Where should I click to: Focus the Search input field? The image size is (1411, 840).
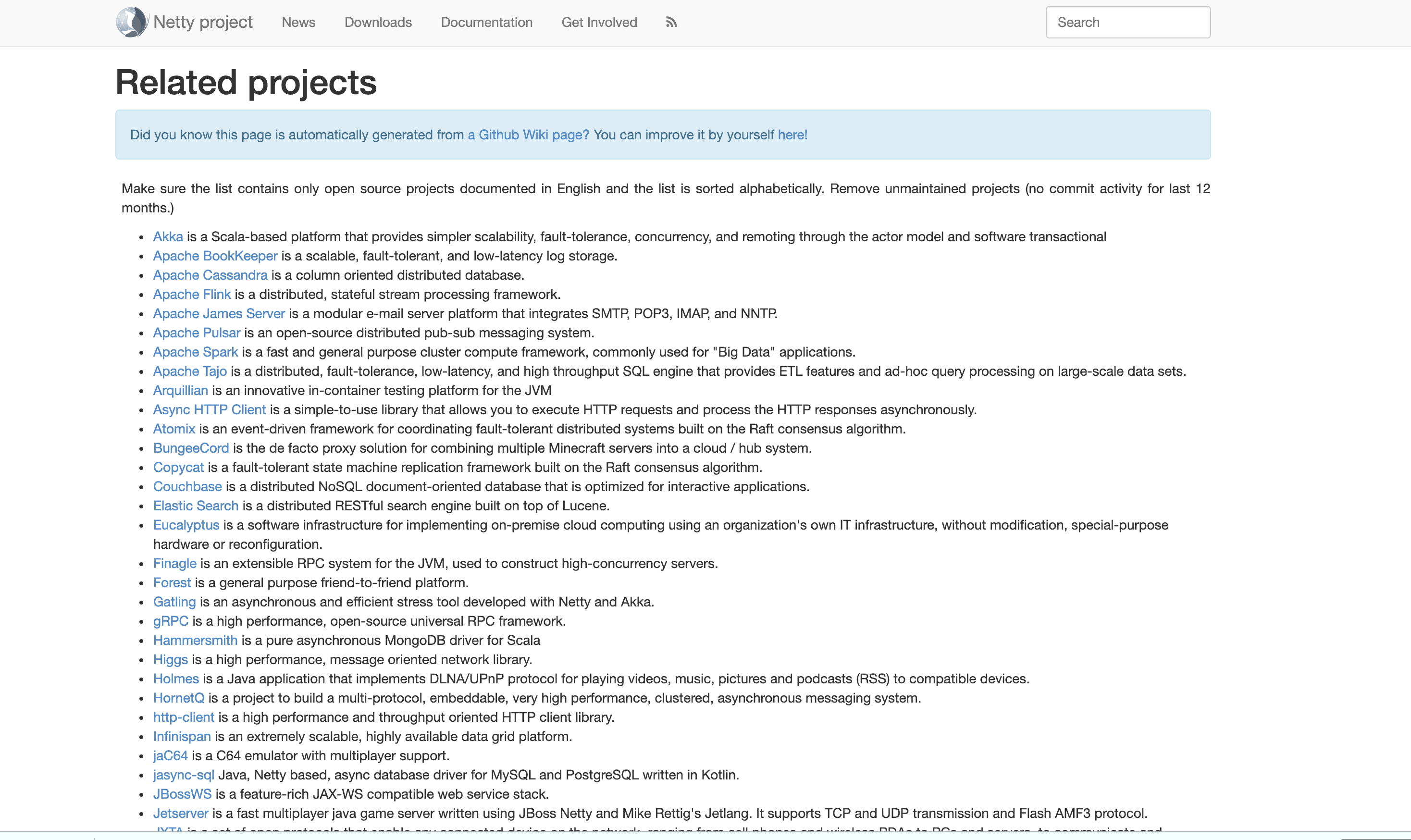pyautogui.click(x=1127, y=22)
